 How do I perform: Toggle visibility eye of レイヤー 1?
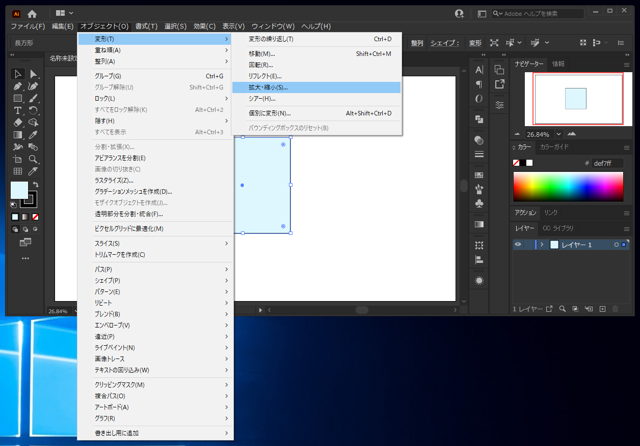tap(518, 244)
